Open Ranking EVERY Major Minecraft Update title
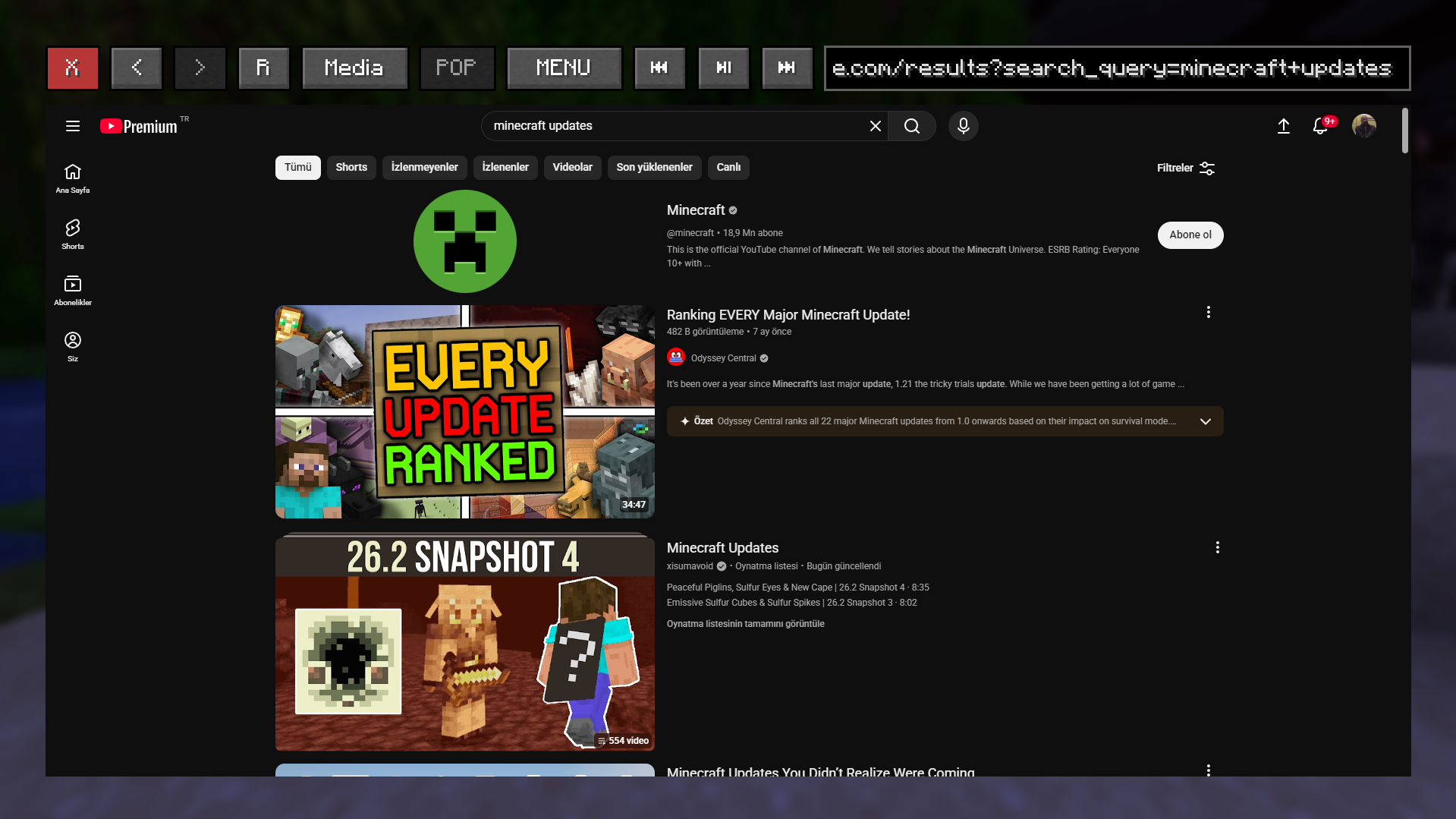The width and height of the screenshot is (1456, 819). [788, 315]
